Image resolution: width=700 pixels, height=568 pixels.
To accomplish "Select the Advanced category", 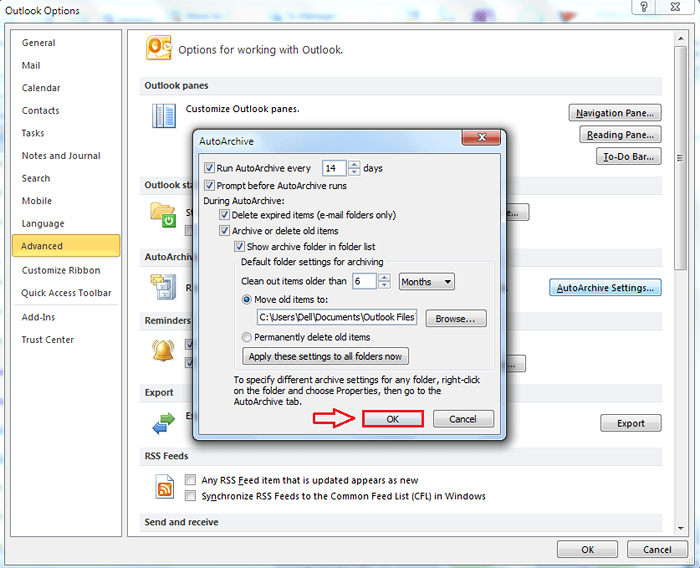I will pos(66,246).
